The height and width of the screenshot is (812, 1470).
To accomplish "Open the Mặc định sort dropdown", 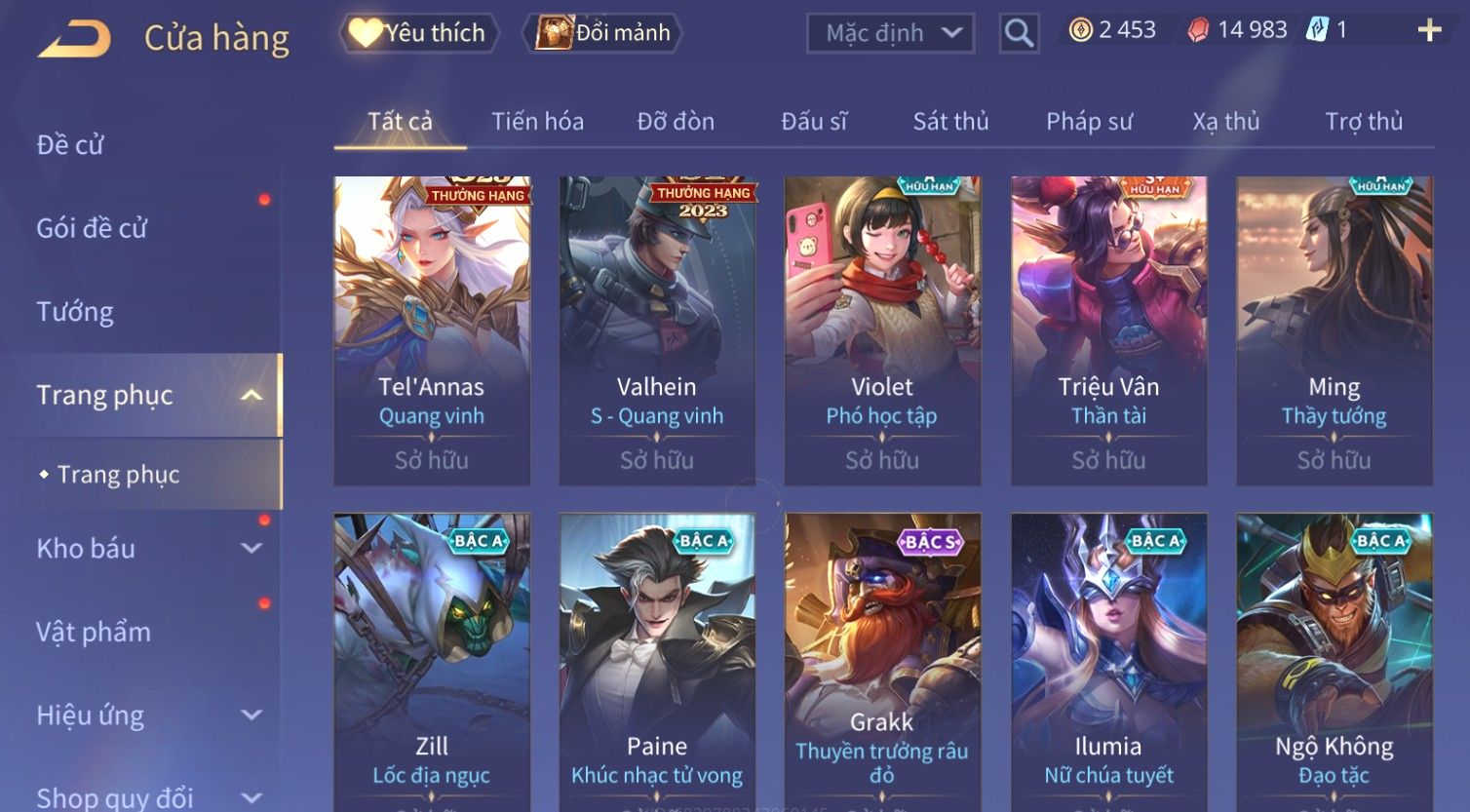I will coord(890,33).
